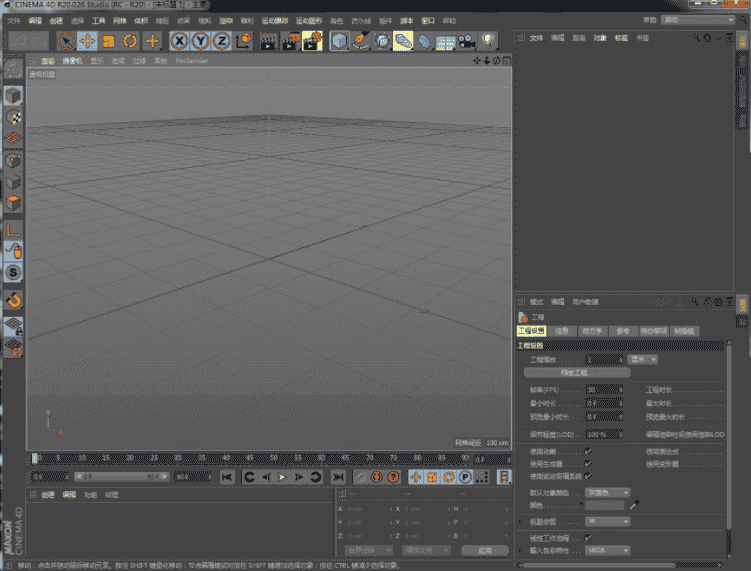The width and height of the screenshot is (751, 571).
Task: Toggle Y axis lock
Action: point(201,41)
